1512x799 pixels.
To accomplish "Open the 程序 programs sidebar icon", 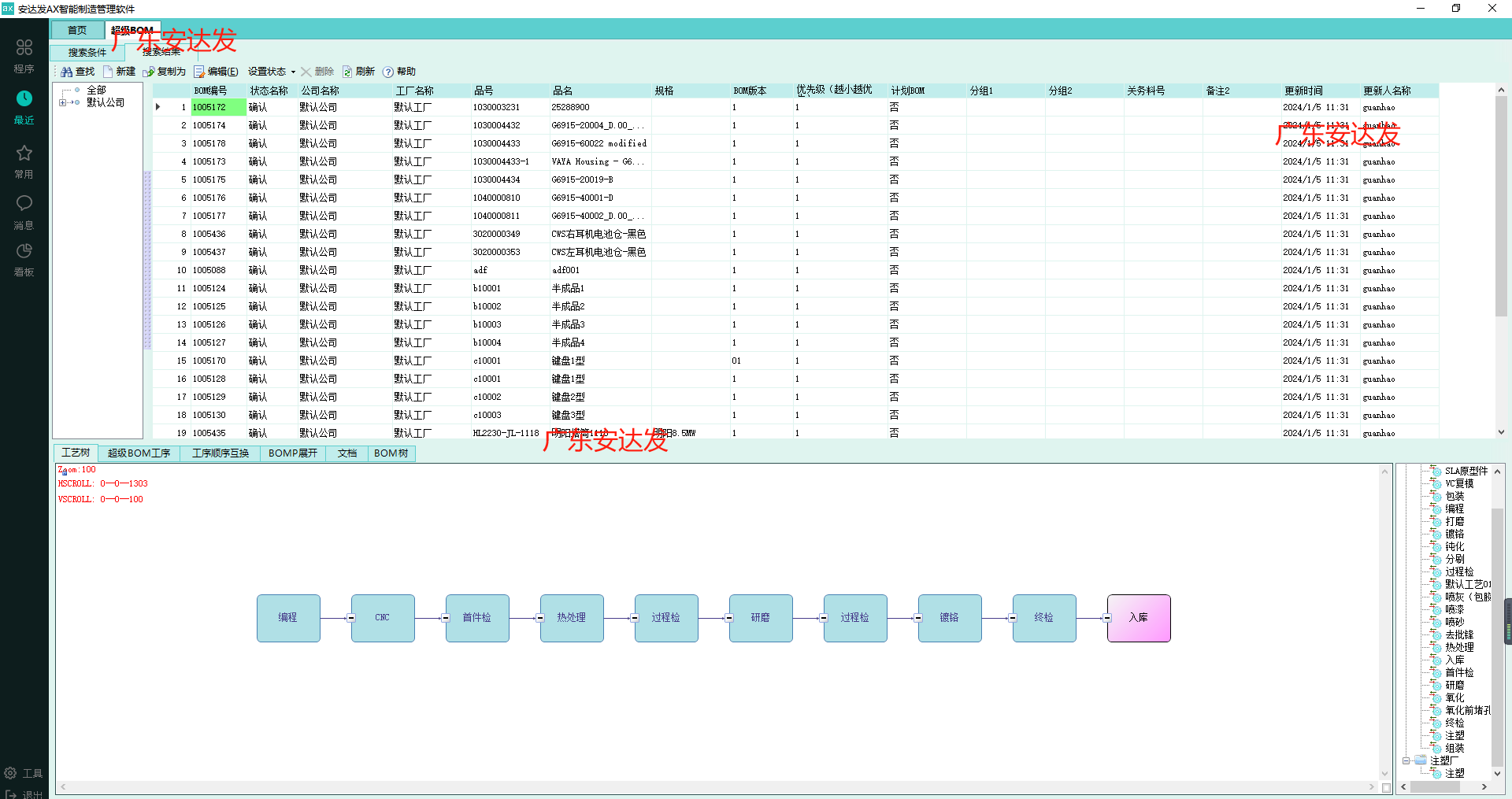I will pyautogui.click(x=24, y=47).
